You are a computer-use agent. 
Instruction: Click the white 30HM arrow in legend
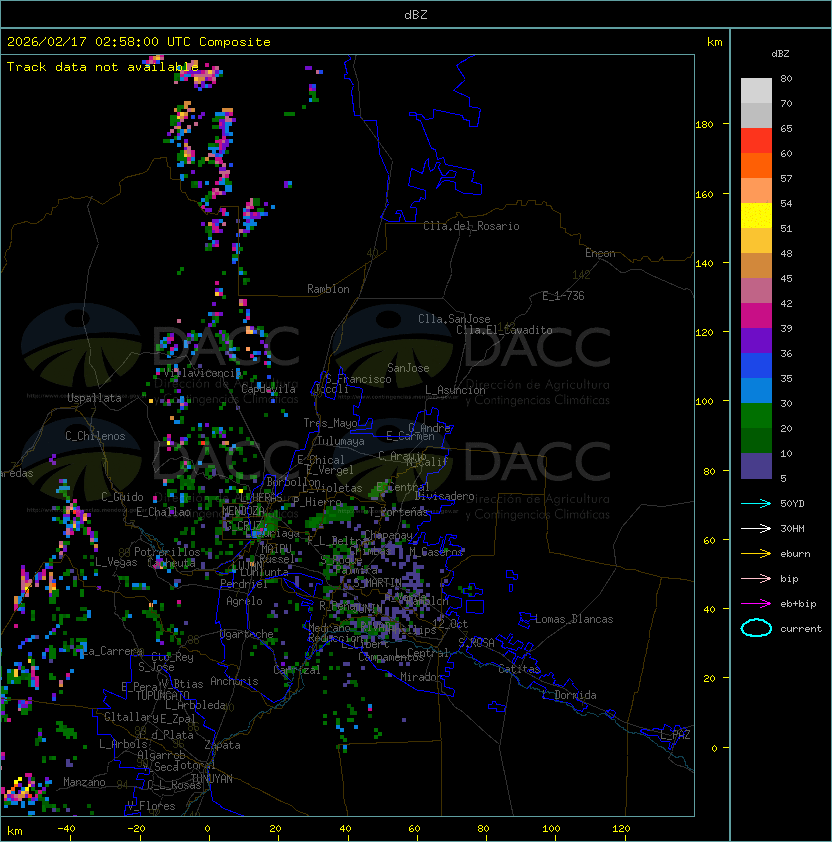pyautogui.click(x=756, y=529)
